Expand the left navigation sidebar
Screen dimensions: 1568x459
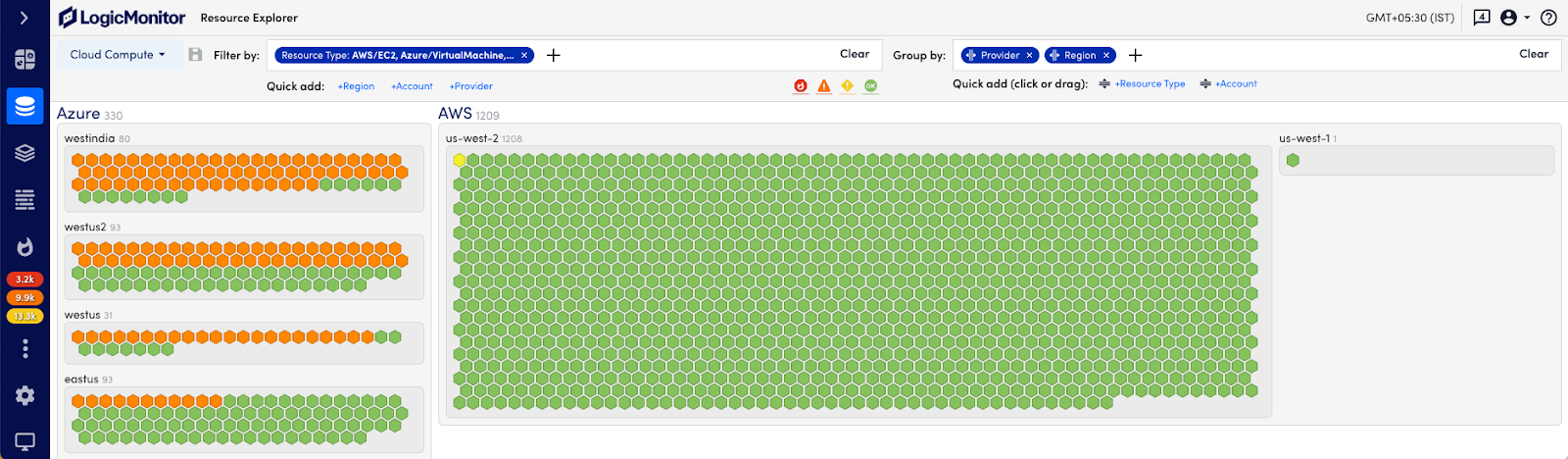pyautogui.click(x=24, y=18)
